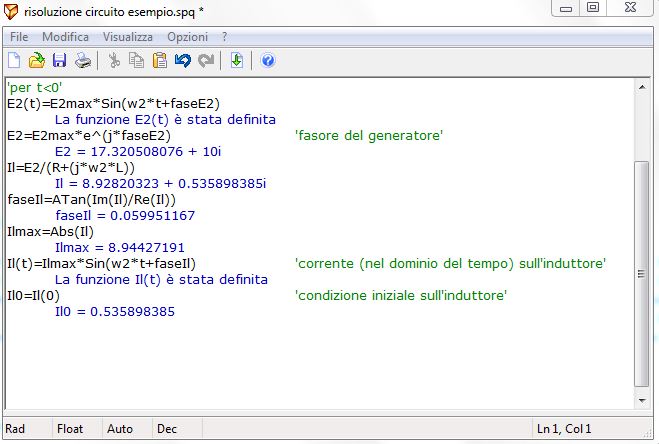The height and width of the screenshot is (444, 659).
Task: Click the Dec base indicator in status bar
Action: coord(166,429)
